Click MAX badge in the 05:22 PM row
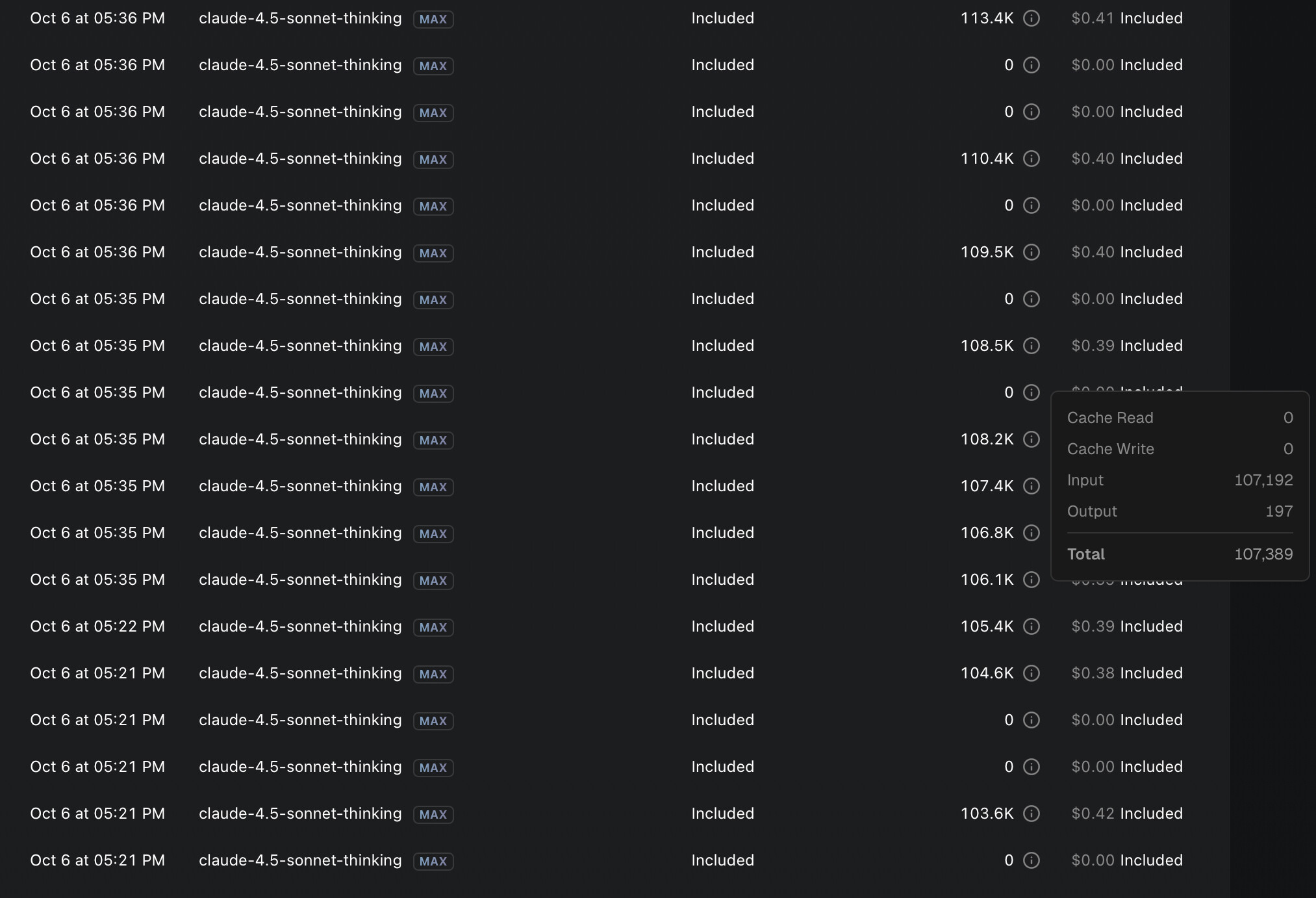The width and height of the screenshot is (1316, 898). 433,628
